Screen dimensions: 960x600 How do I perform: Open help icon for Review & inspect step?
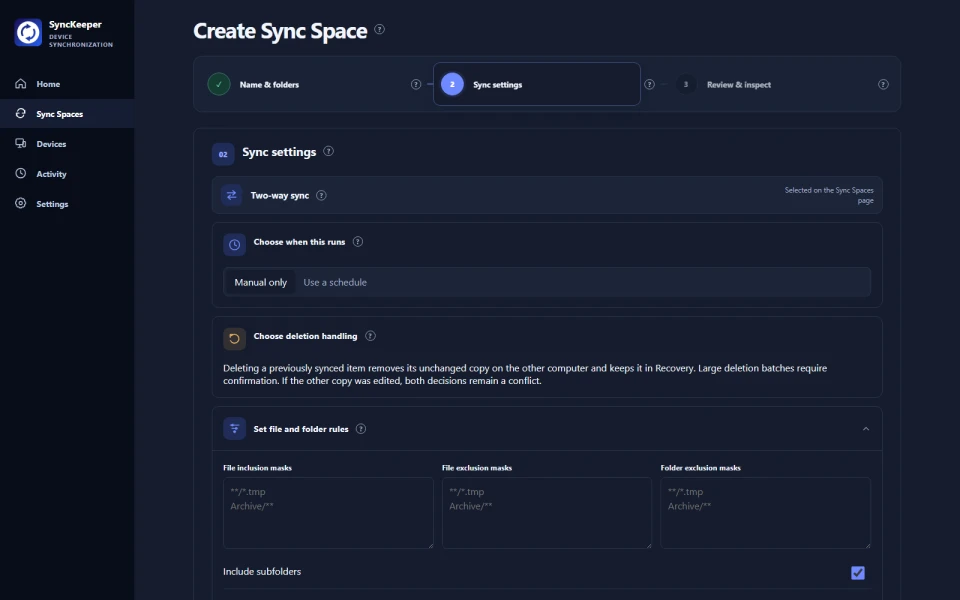click(883, 84)
